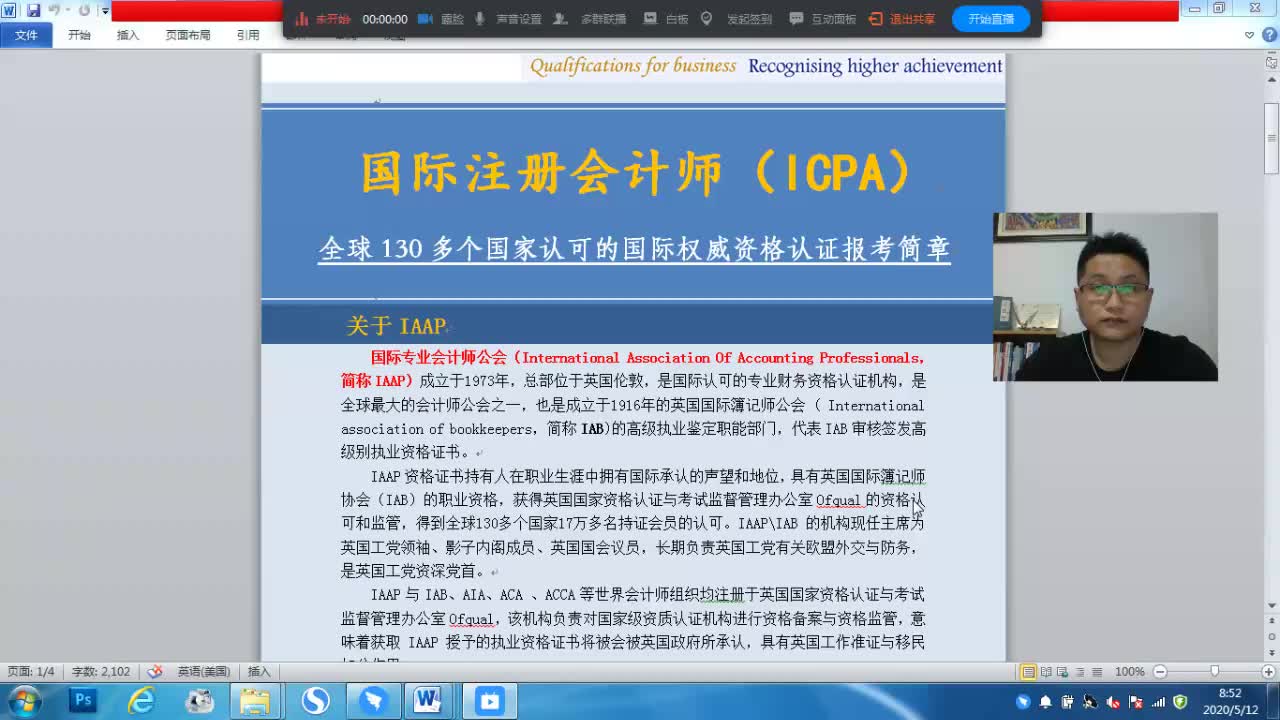
Task: Click the proofing errors icon in status bar
Action: [x=155, y=672]
